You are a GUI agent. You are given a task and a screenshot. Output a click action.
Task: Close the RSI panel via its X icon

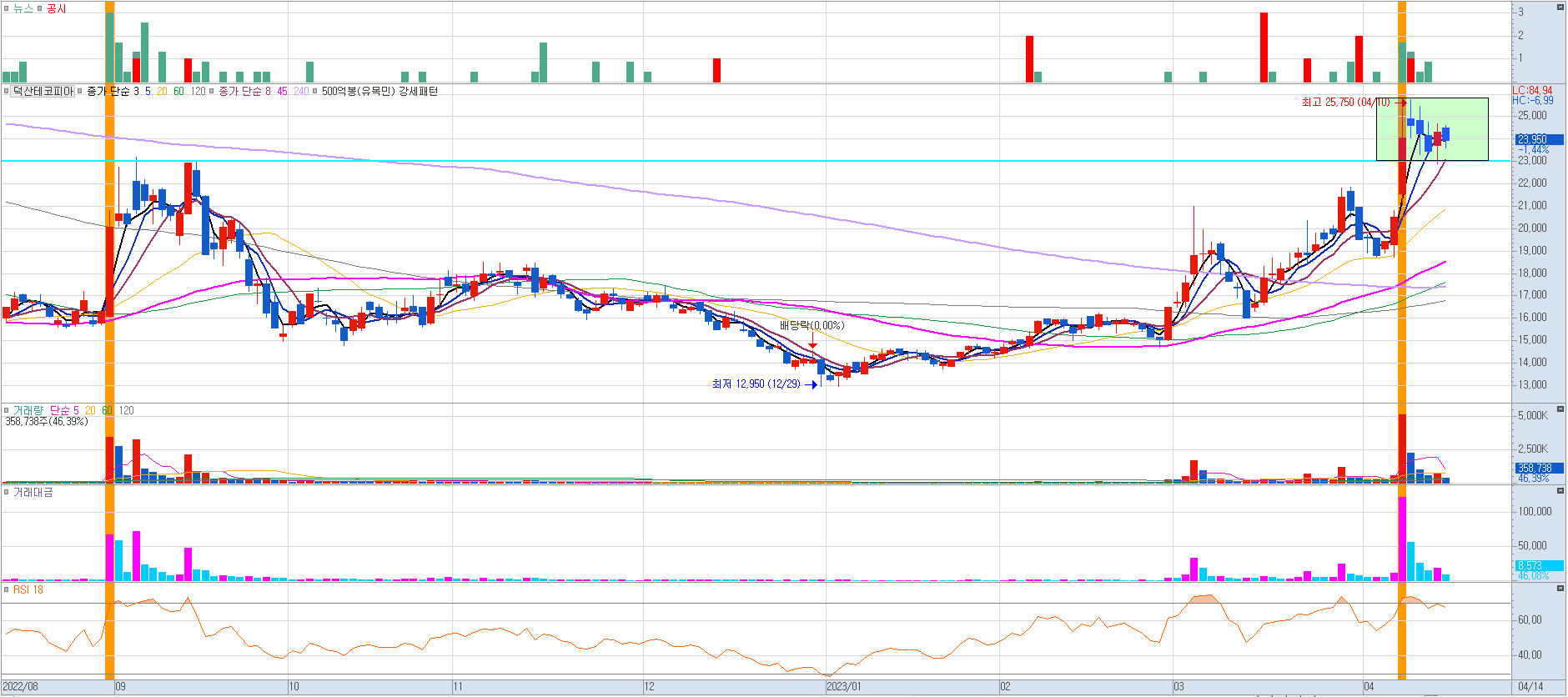(1560, 588)
